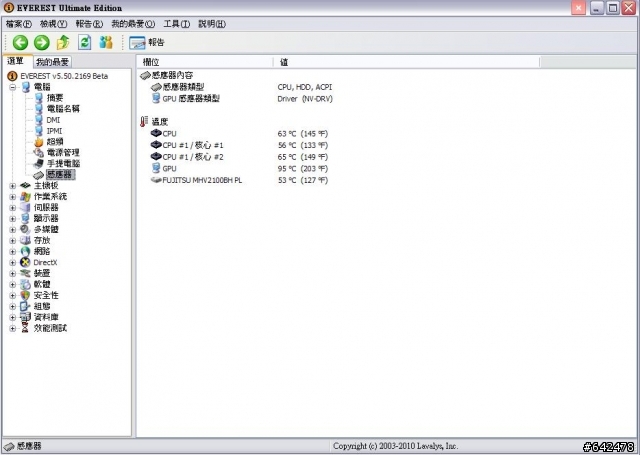Image resolution: width=640 pixels, height=455 pixels.
Task: Click the 報告 report toolbar button
Action: [x=147, y=42]
